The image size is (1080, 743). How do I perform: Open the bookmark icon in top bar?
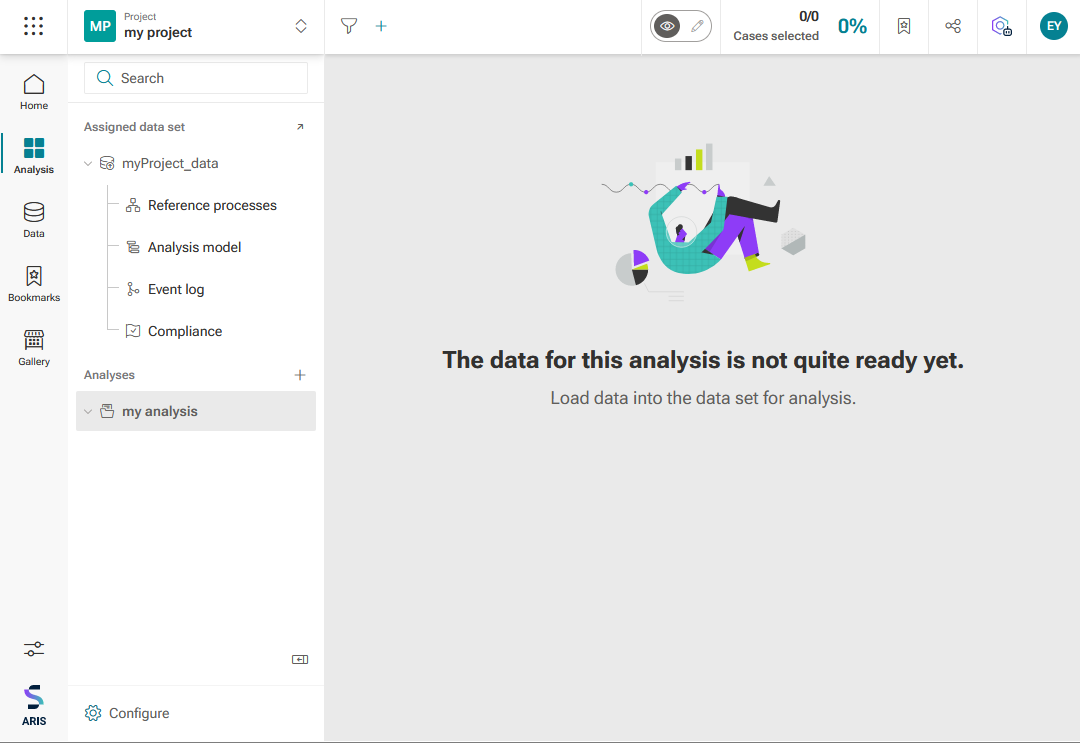[x=904, y=26]
